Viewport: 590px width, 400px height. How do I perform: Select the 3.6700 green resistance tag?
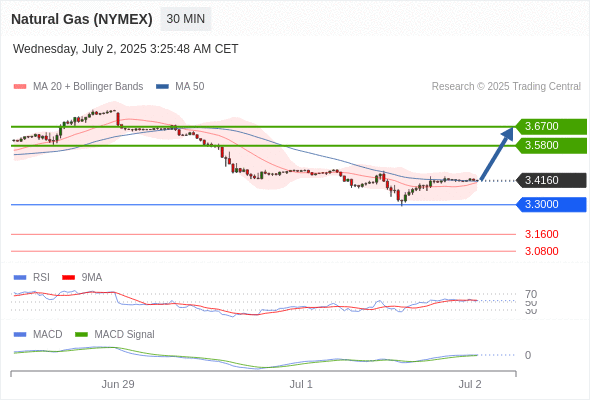(551, 126)
